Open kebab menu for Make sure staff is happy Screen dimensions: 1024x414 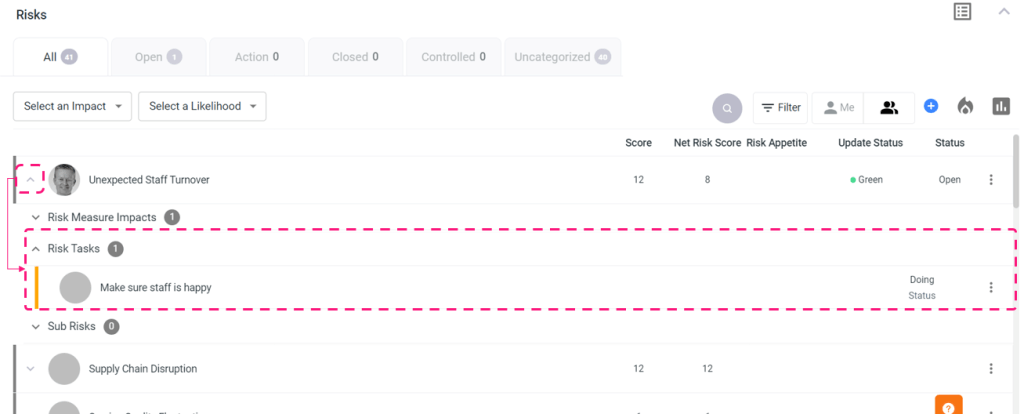pos(991,288)
